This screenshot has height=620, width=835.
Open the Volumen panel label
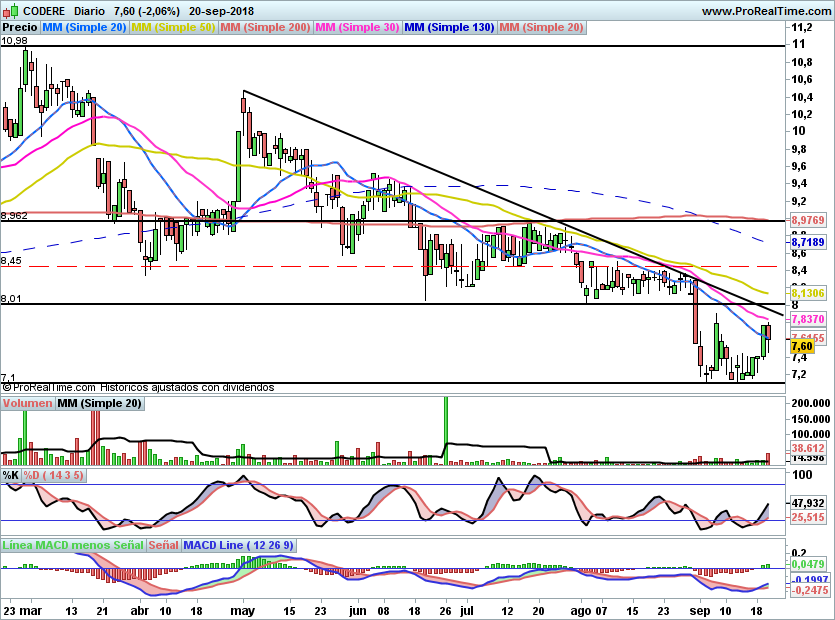(x=27, y=404)
